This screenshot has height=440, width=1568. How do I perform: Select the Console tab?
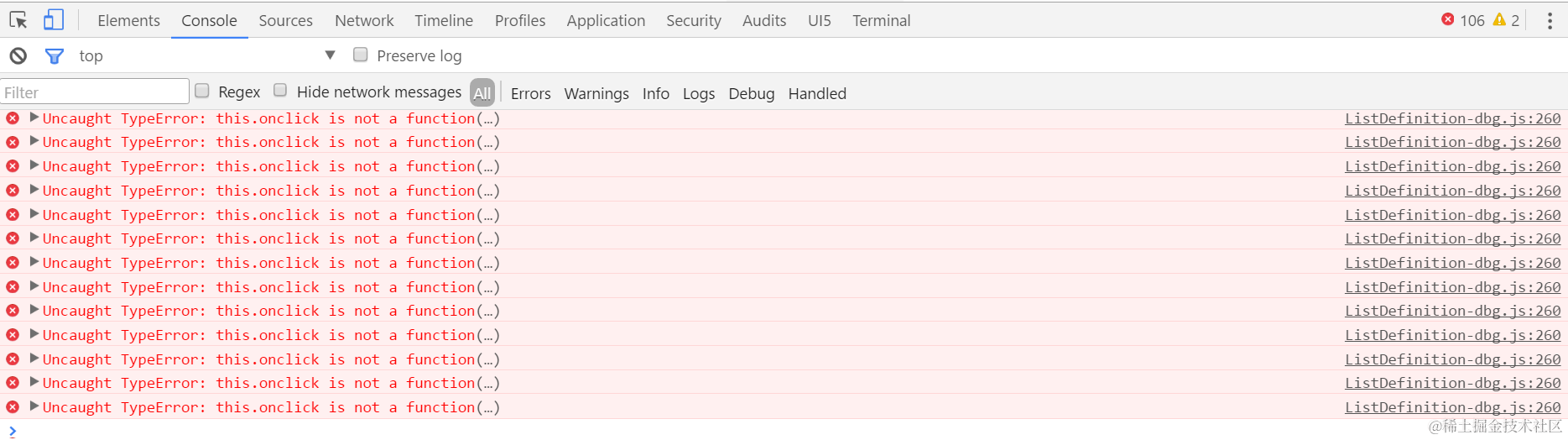click(x=209, y=21)
